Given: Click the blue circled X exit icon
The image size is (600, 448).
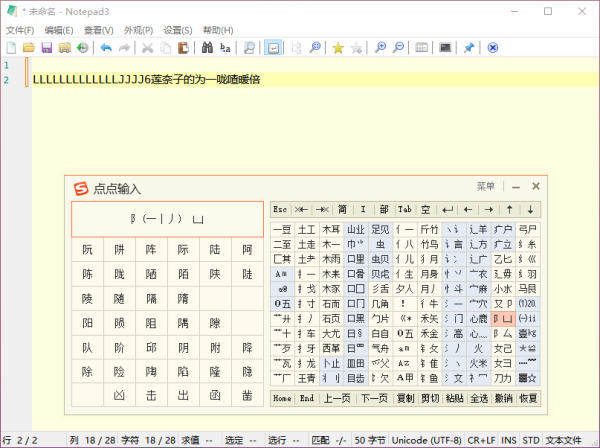Looking at the screenshot, I should [492, 48].
